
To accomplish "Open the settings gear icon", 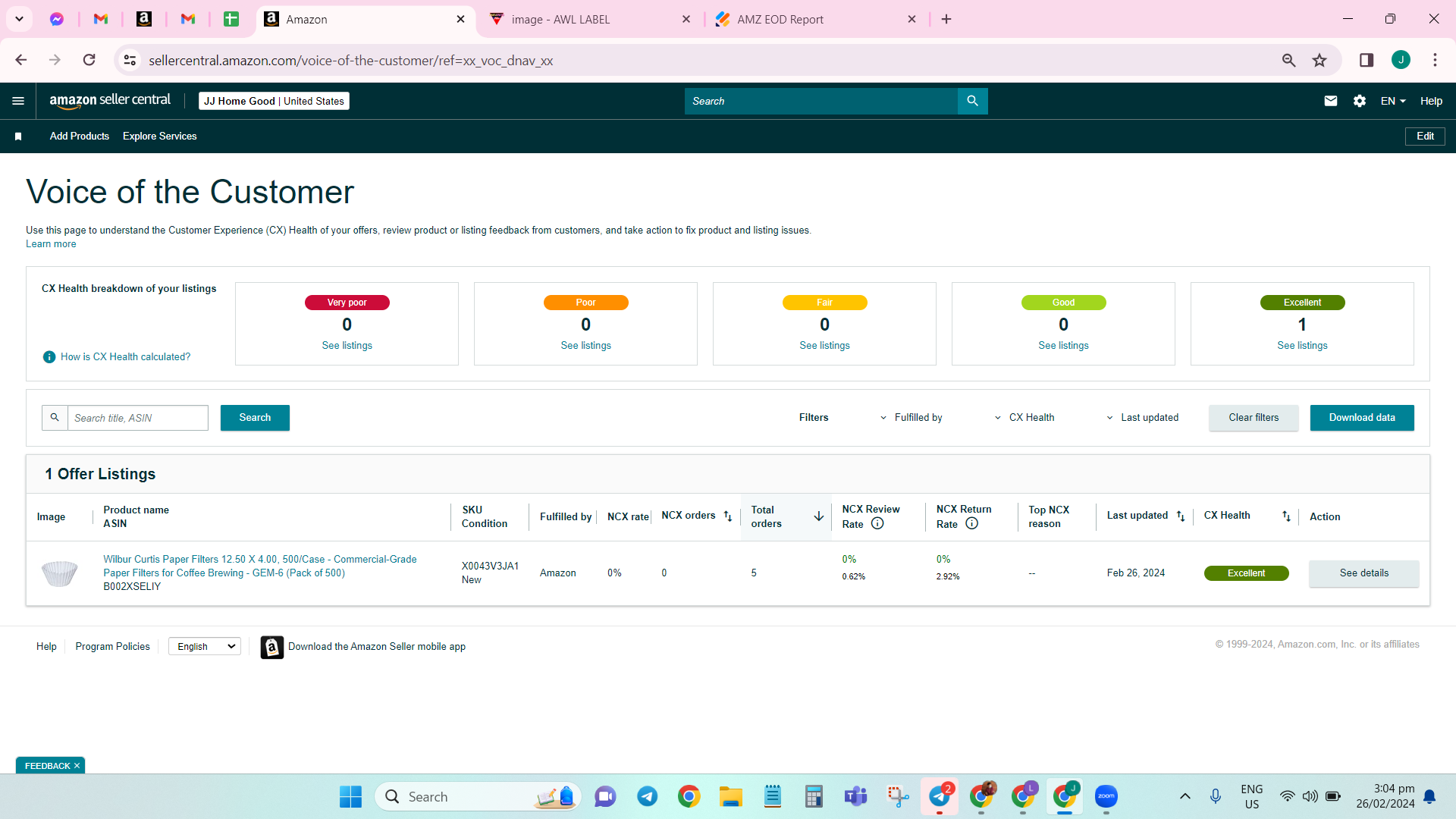I will 1360,101.
